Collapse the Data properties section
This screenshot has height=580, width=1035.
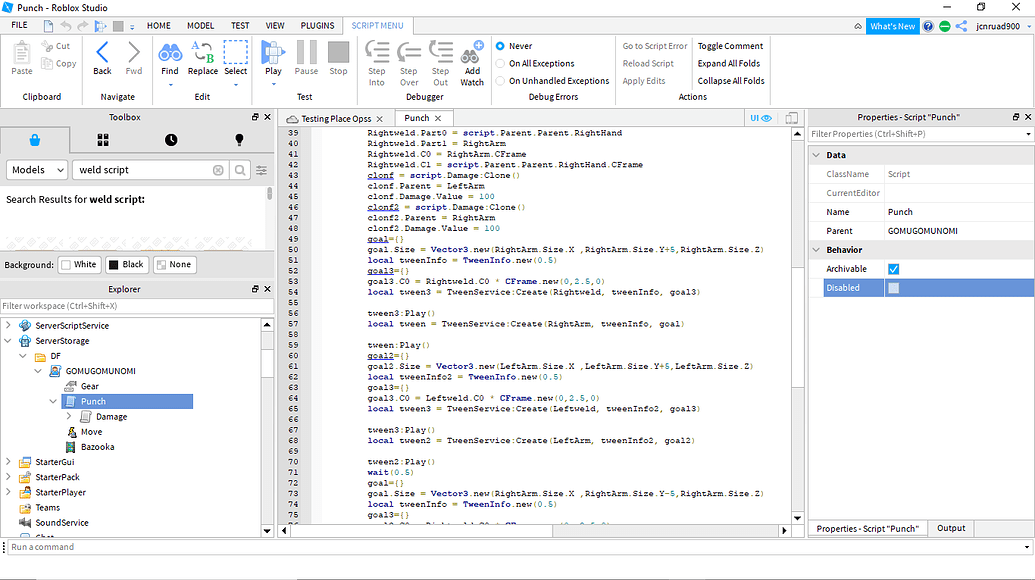pos(817,155)
